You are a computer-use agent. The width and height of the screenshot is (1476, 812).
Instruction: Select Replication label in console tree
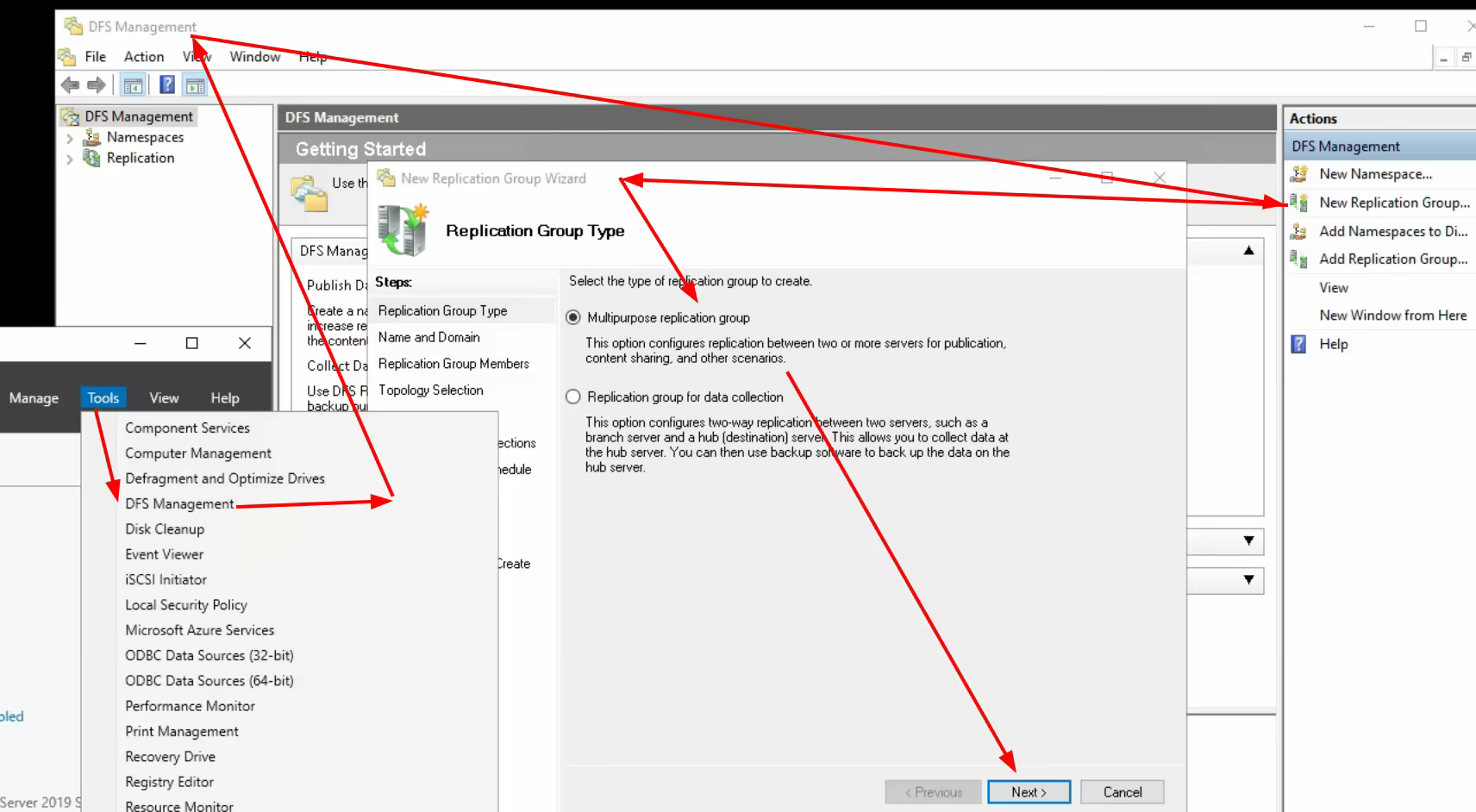pyautogui.click(x=141, y=158)
